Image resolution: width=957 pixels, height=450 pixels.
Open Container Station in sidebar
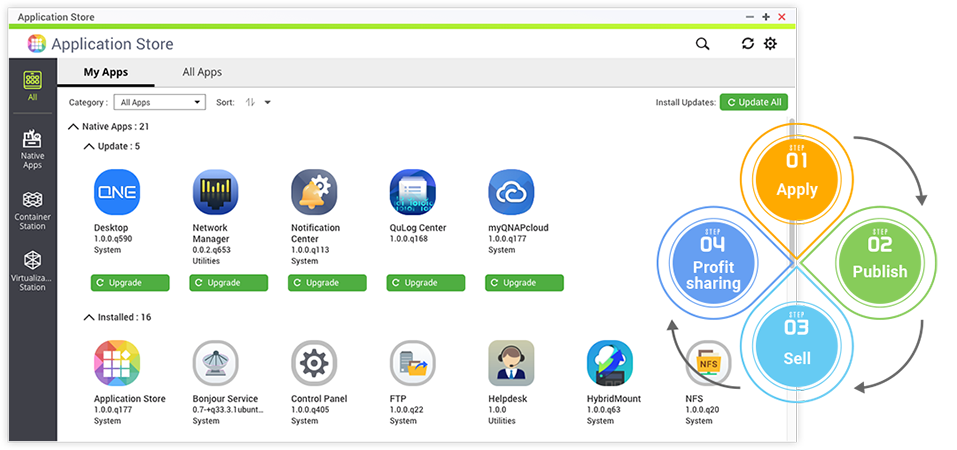[32, 211]
